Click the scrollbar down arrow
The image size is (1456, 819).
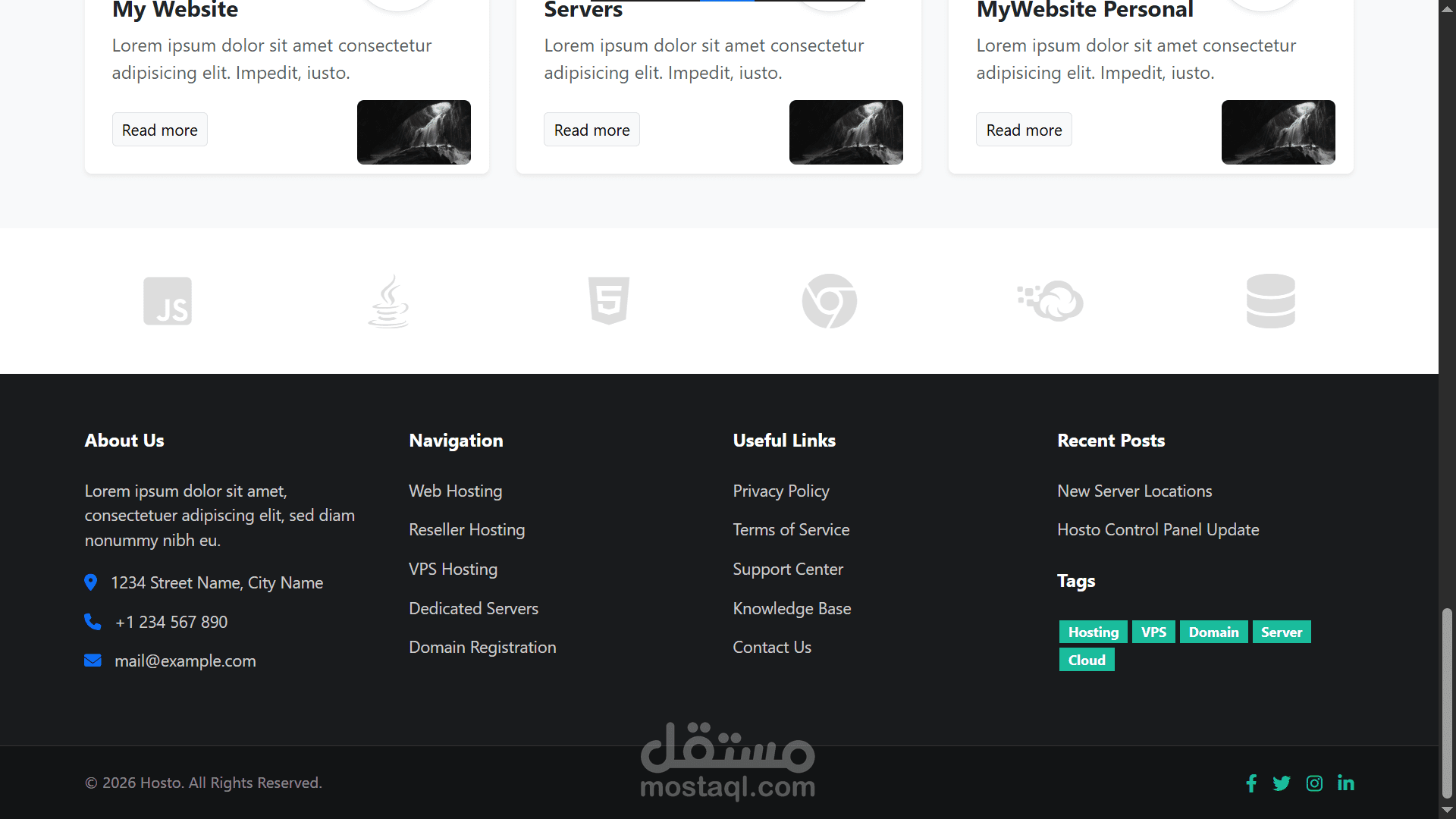(1447, 810)
